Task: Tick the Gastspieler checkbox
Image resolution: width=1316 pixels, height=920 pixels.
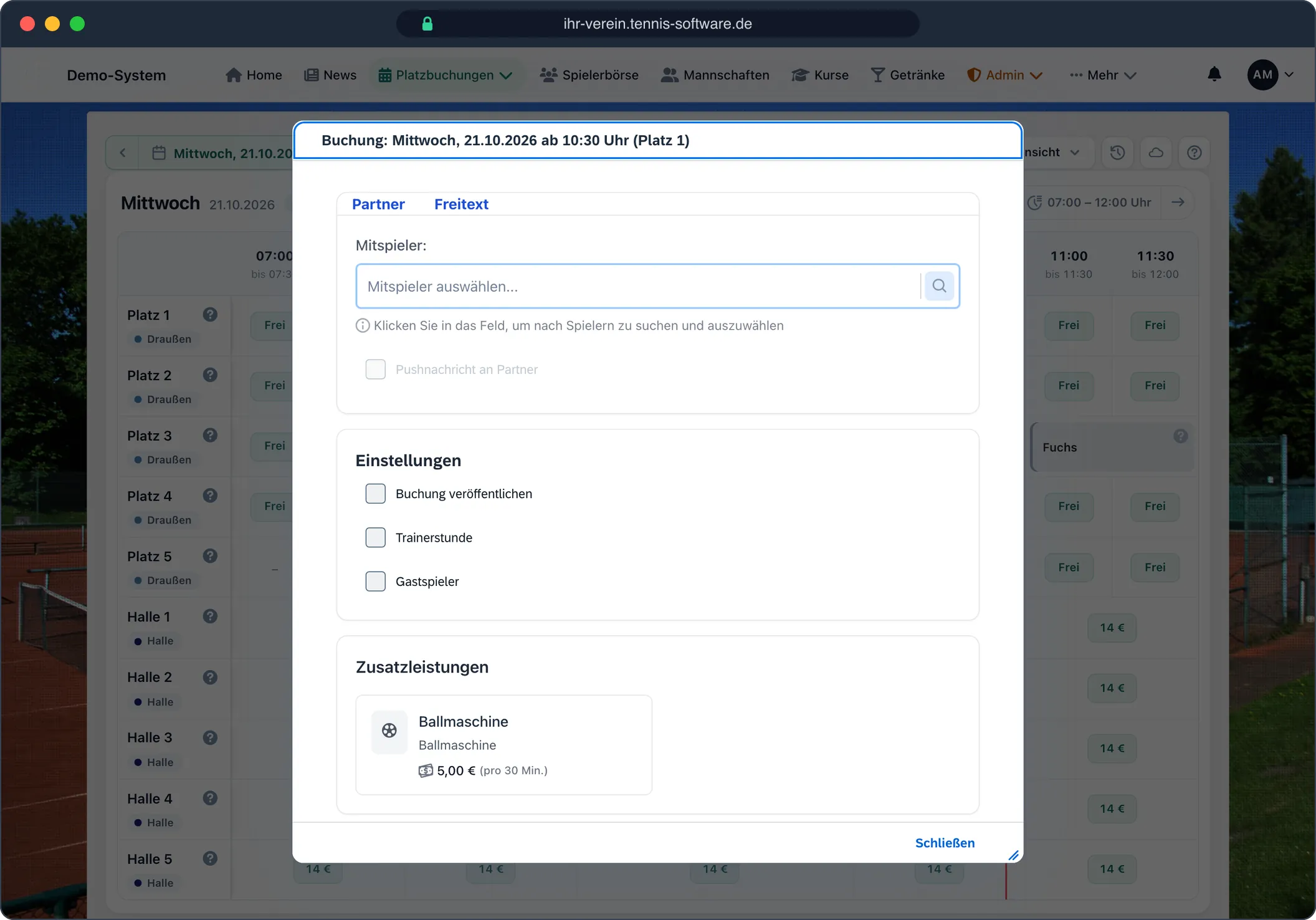Action: [376, 581]
